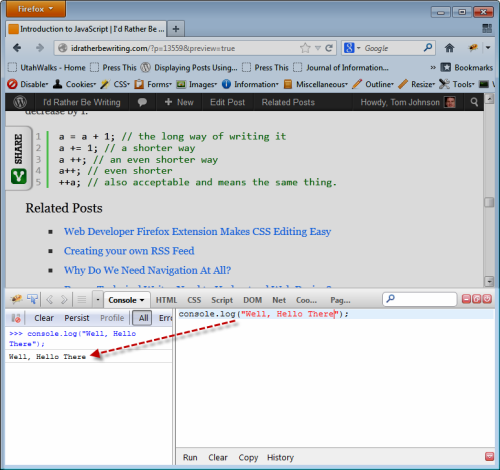The image size is (500, 470).
Task: Click the page vertical scrollbar thumb
Action: click(489, 202)
